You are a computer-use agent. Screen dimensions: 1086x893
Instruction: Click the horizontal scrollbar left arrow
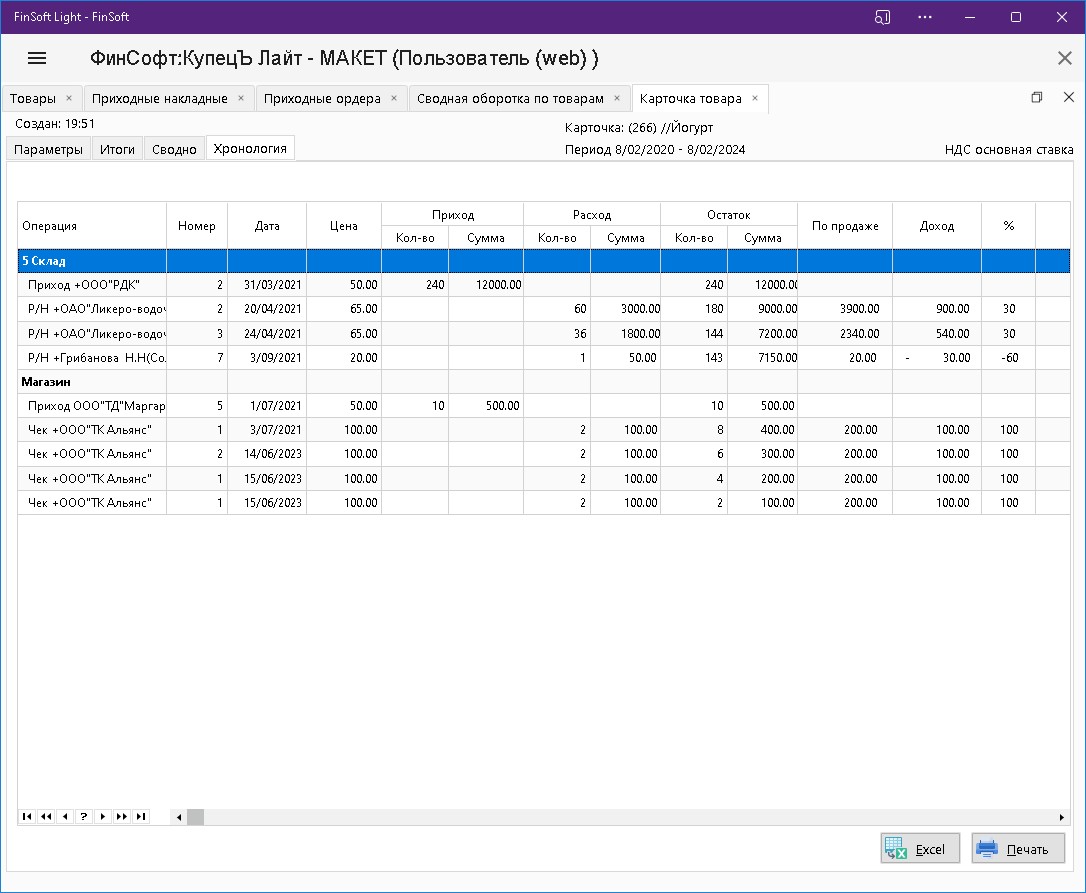(179, 817)
